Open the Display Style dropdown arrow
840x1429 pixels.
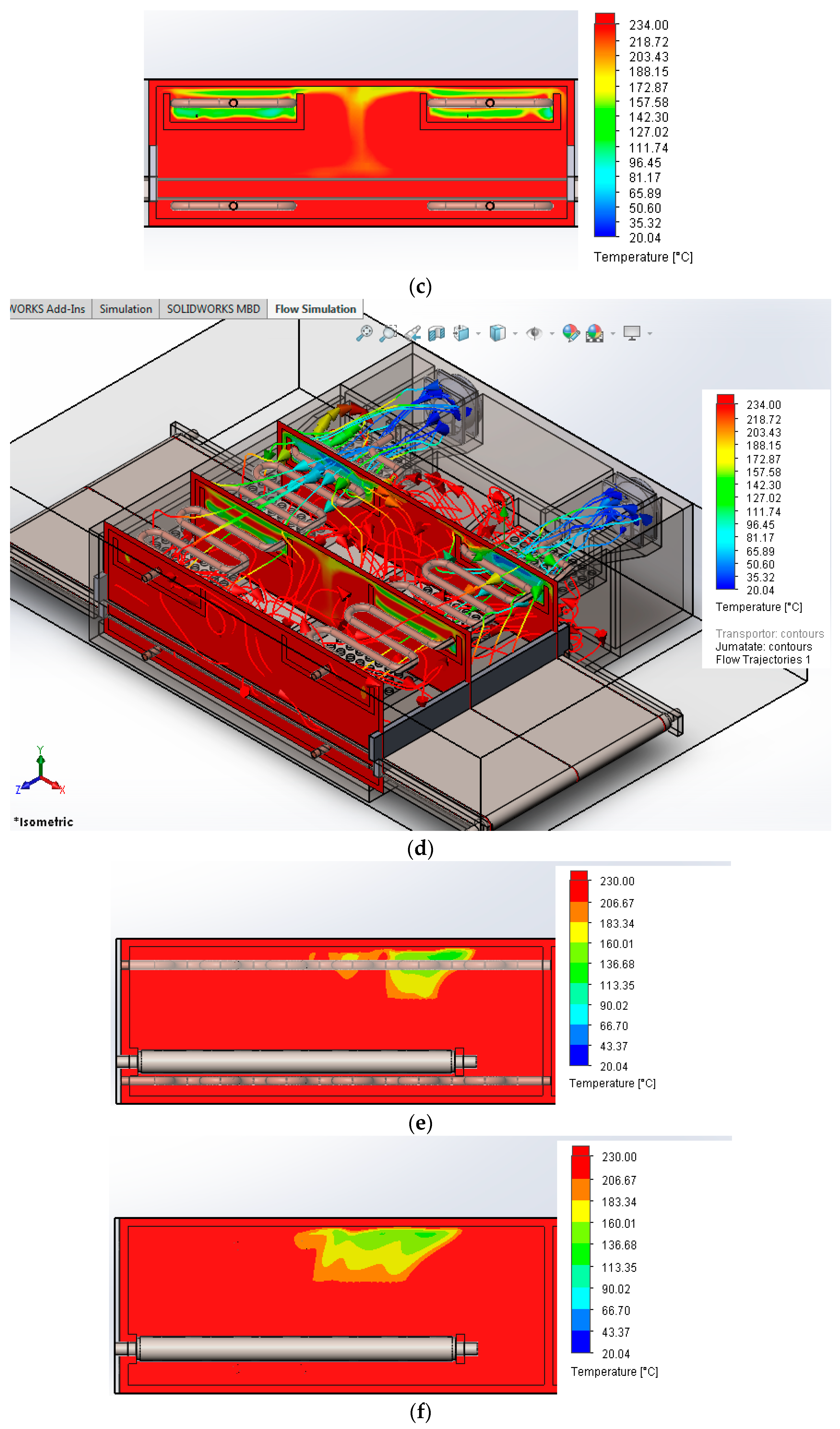tap(515, 334)
